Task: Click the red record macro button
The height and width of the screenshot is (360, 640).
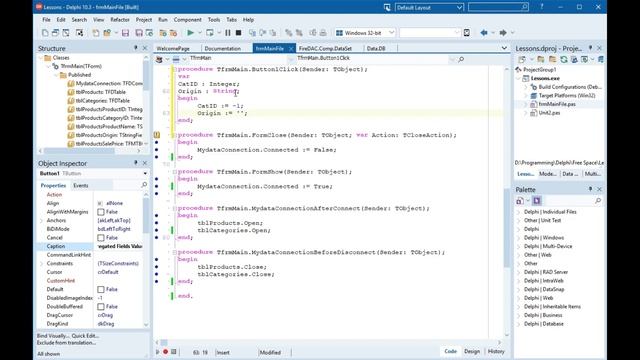Action: (x=165, y=351)
